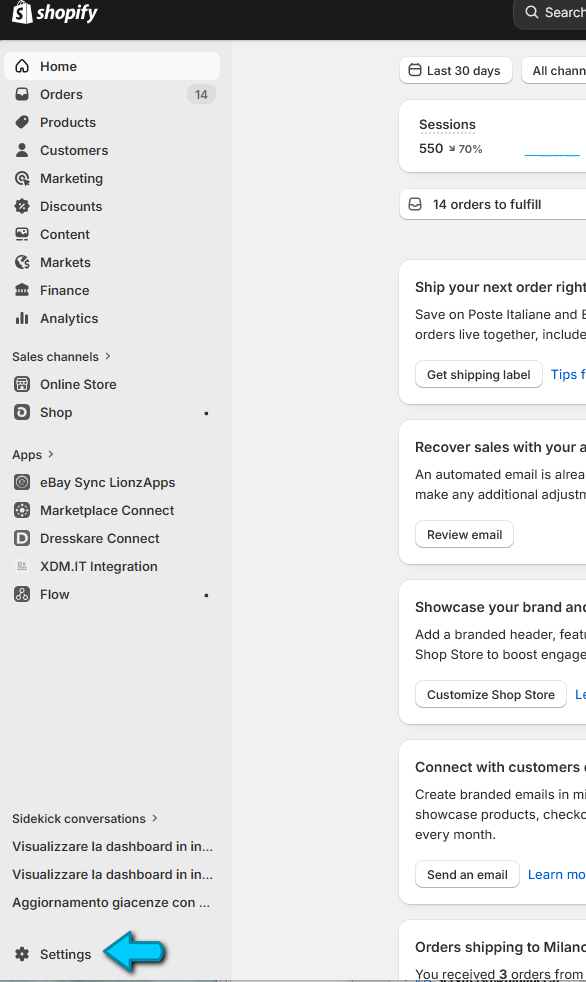Screen dimensions: 586x982
Task: Click the Content image icon
Action: pos(22,234)
